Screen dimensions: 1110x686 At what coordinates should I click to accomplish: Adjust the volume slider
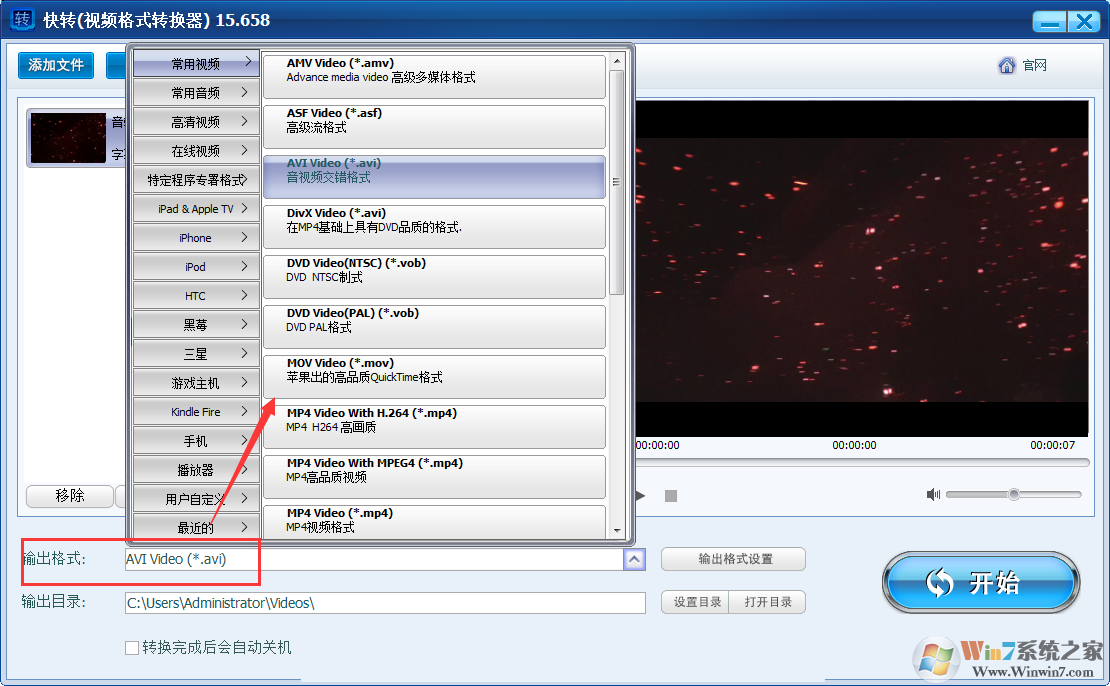pyautogui.click(x=1015, y=493)
